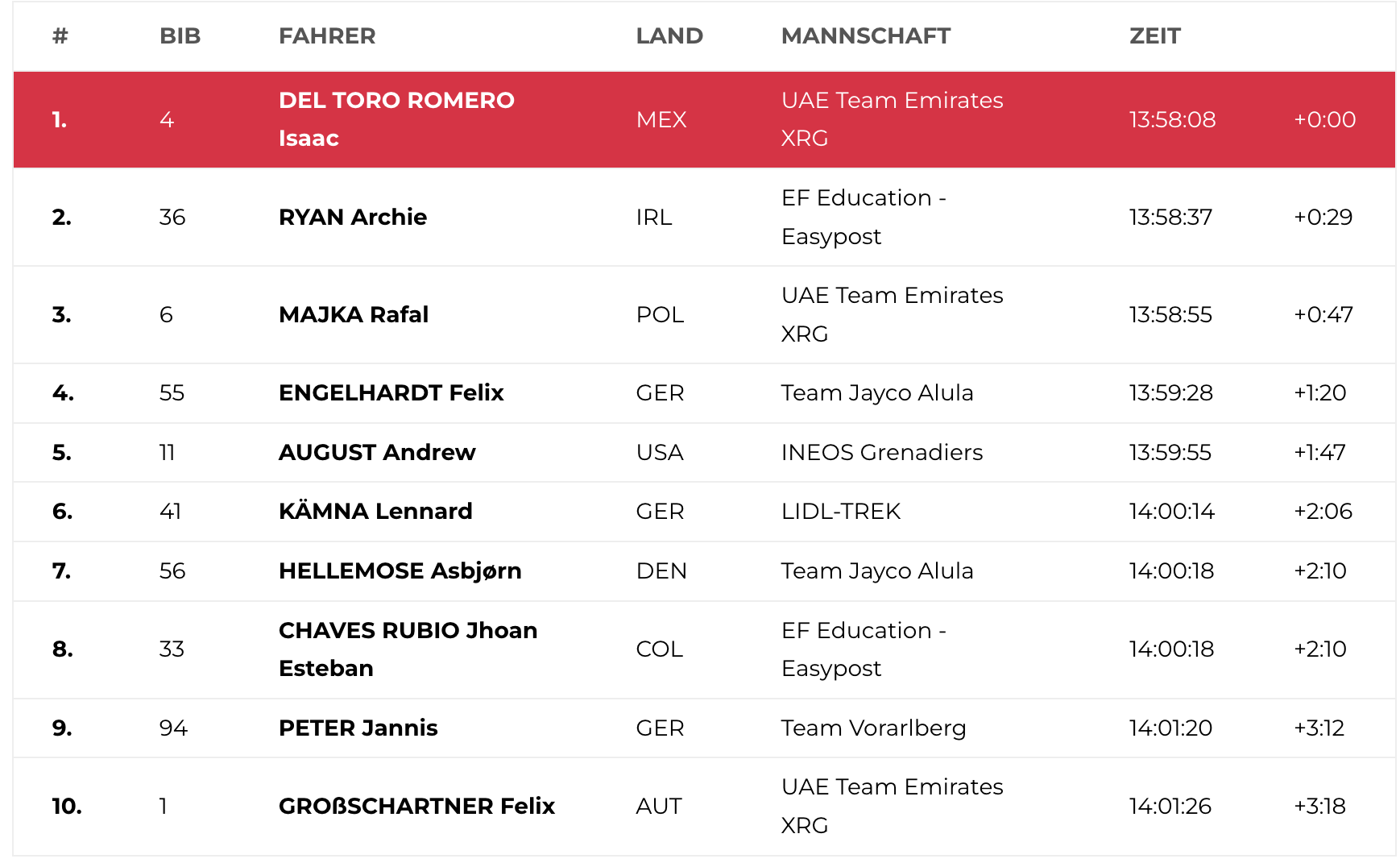1400x867 pixels.
Task: Click team LIDL-TREK
Action: click(x=840, y=511)
